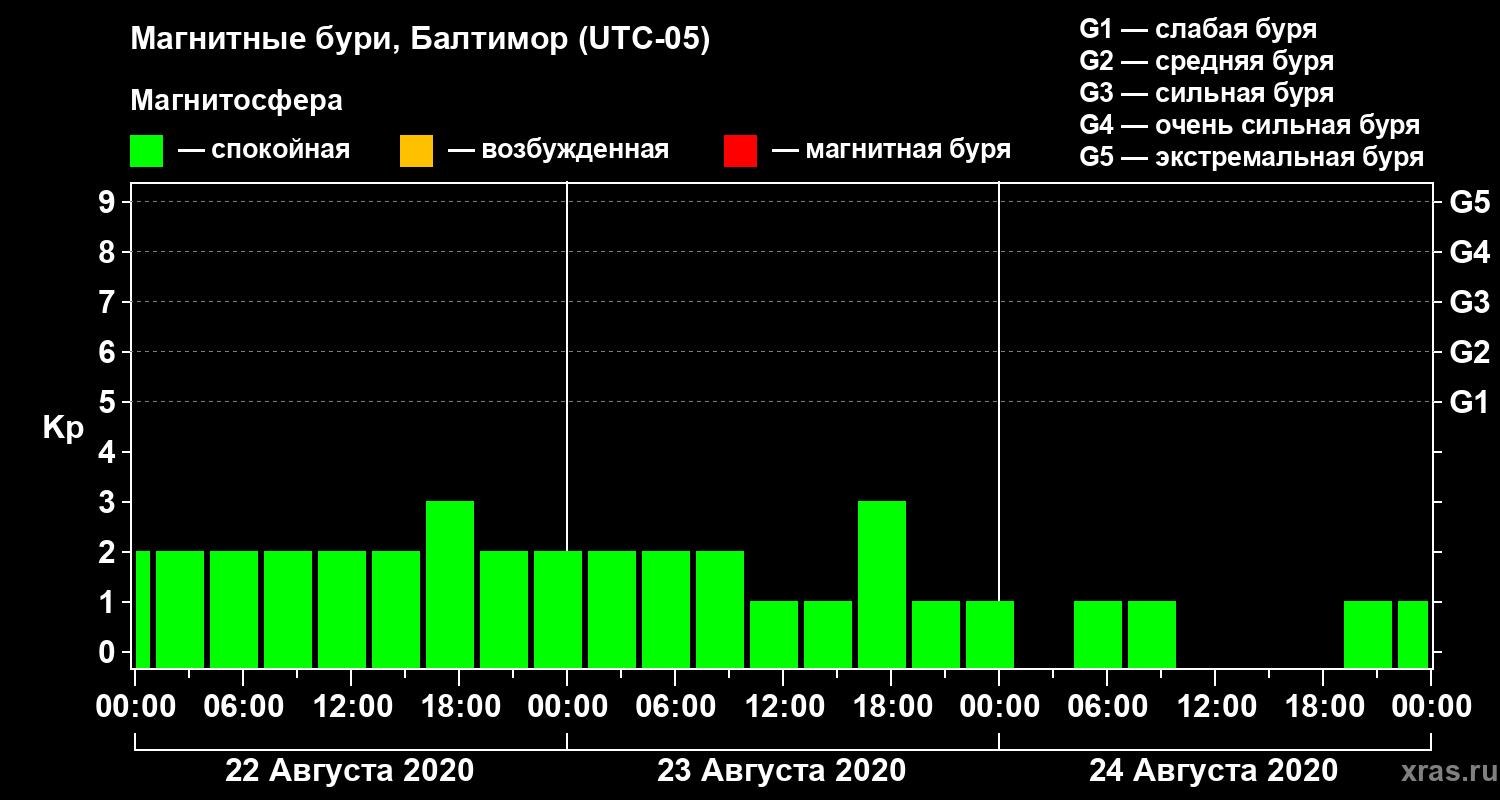Click legend line 'G2 — средняя буря'
The image size is (1500, 800).
pyautogui.click(x=1206, y=61)
